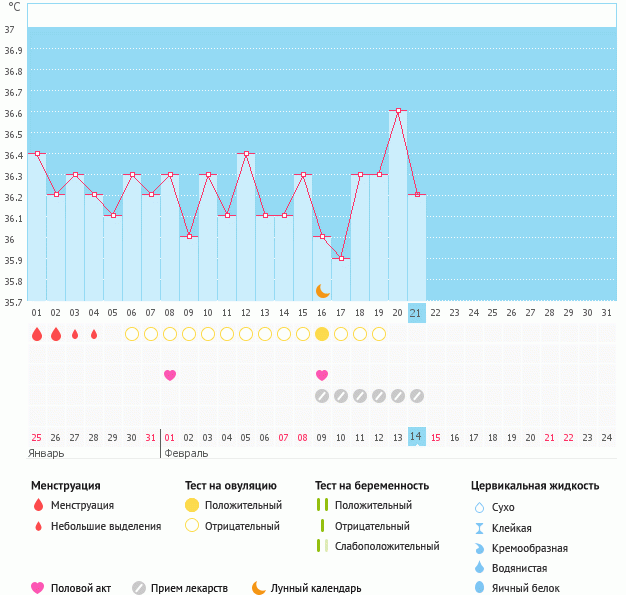Click the 'Положительный' ovulation legend yellow circle
626x595 pixels.
(x=192, y=506)
